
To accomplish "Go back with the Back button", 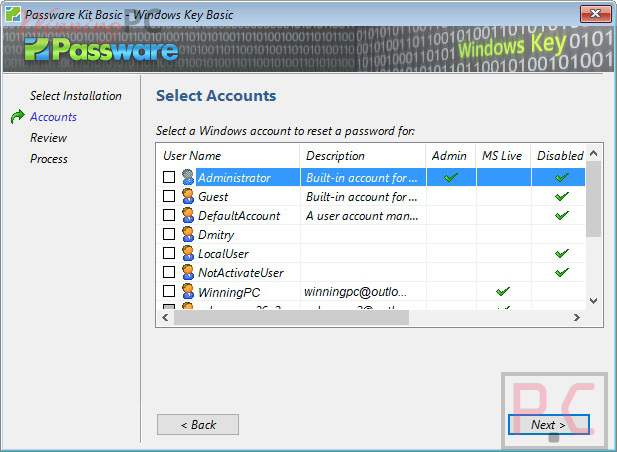I will [x=198, y=424].
